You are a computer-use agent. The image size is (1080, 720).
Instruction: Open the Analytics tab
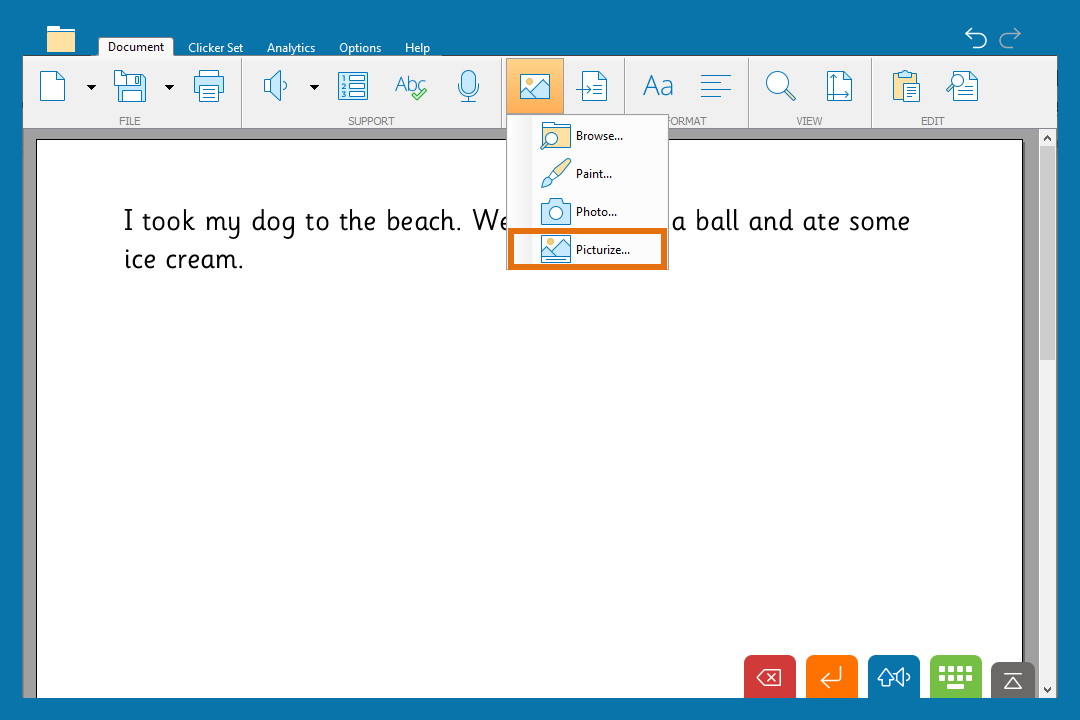point(291,47)
